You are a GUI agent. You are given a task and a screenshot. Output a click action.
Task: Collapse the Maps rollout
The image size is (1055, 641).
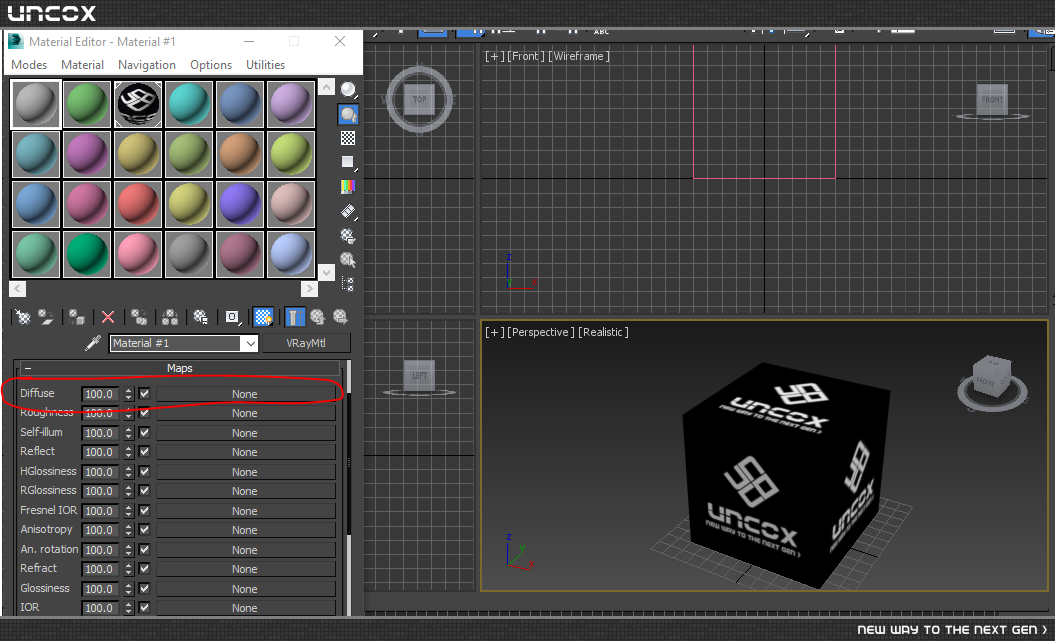[x=28, y=369]
